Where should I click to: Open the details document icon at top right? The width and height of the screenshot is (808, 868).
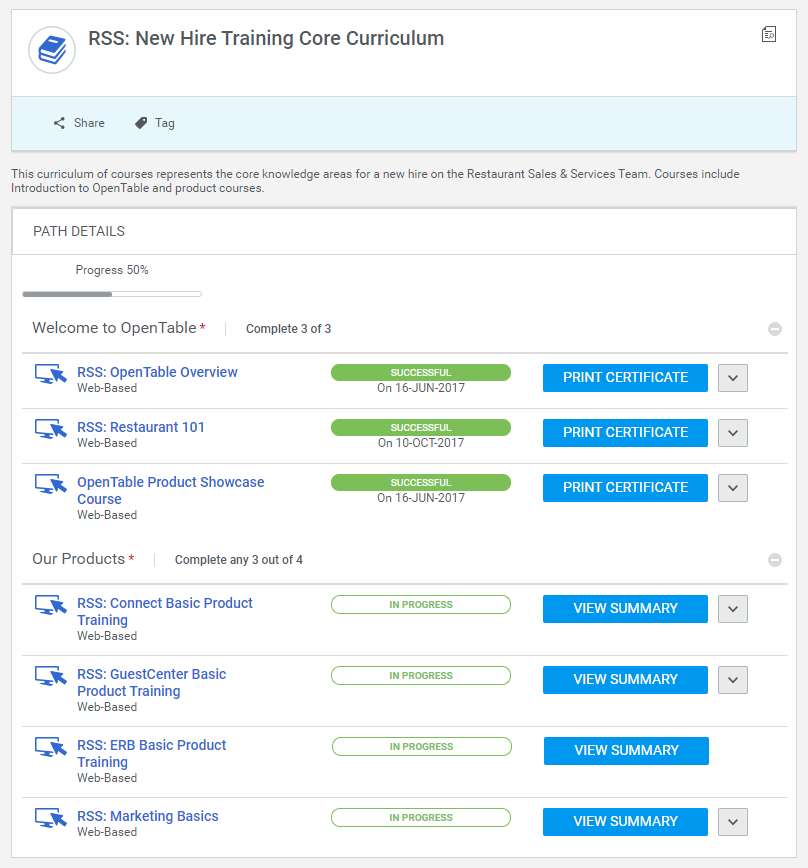[769, 34]
